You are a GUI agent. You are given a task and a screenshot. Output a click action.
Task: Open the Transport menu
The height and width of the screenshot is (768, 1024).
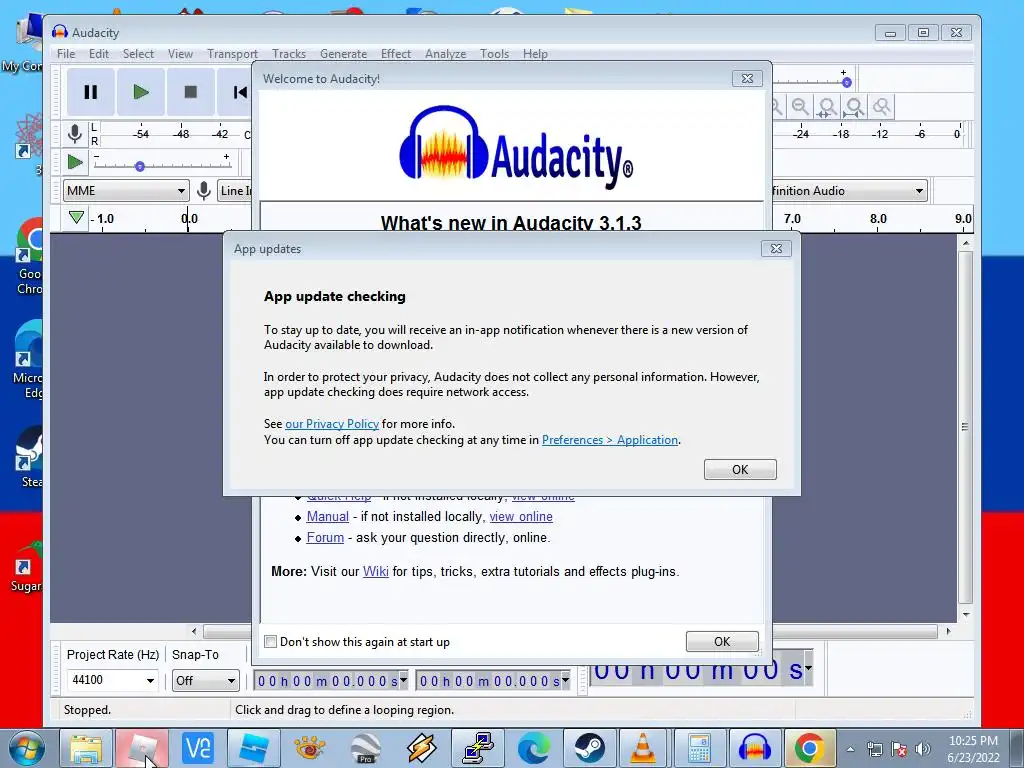point(232,54)
